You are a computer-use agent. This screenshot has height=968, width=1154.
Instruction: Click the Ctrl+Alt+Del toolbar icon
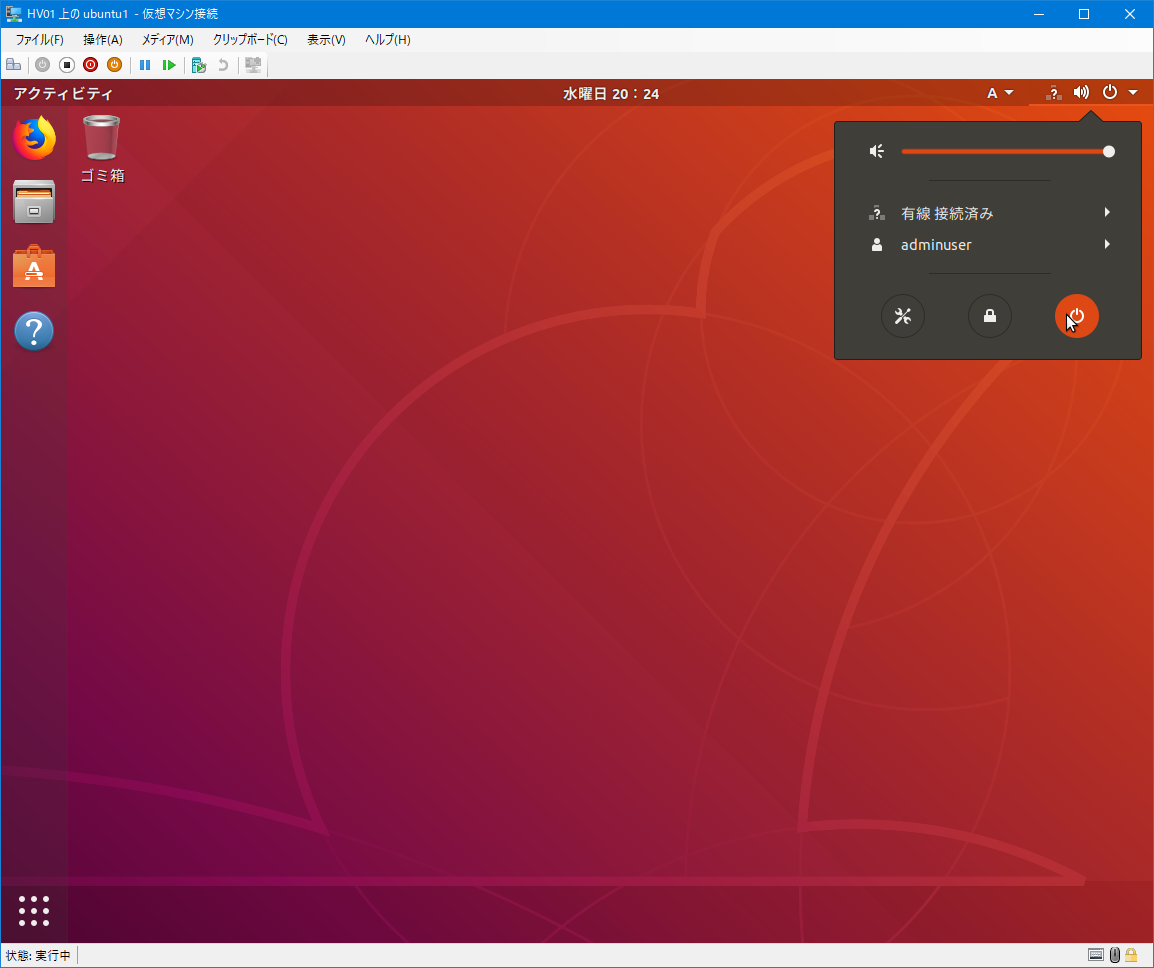(x=13, y=65)
